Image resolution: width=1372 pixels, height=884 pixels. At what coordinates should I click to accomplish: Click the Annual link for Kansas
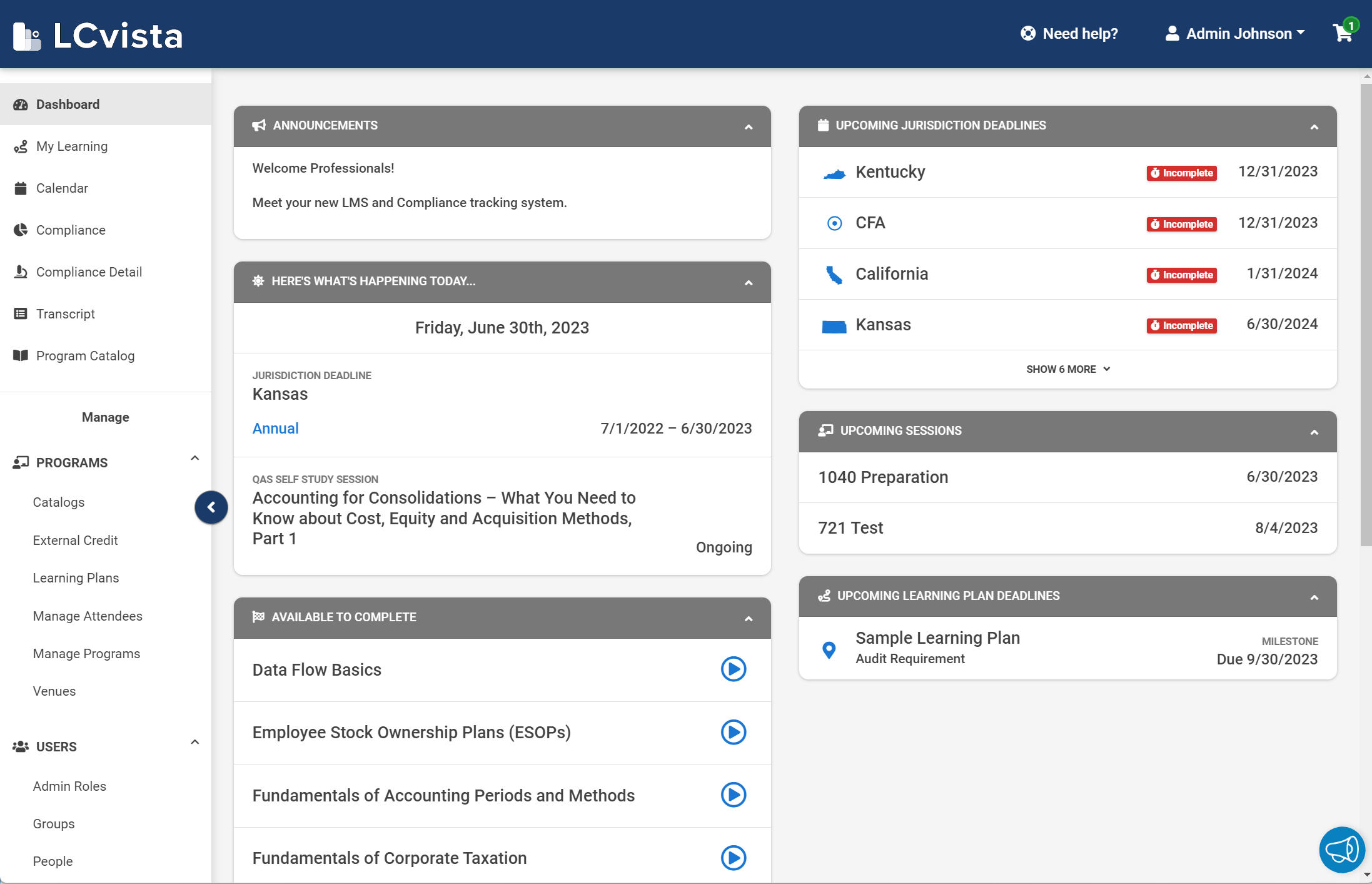tap(275, 429)
